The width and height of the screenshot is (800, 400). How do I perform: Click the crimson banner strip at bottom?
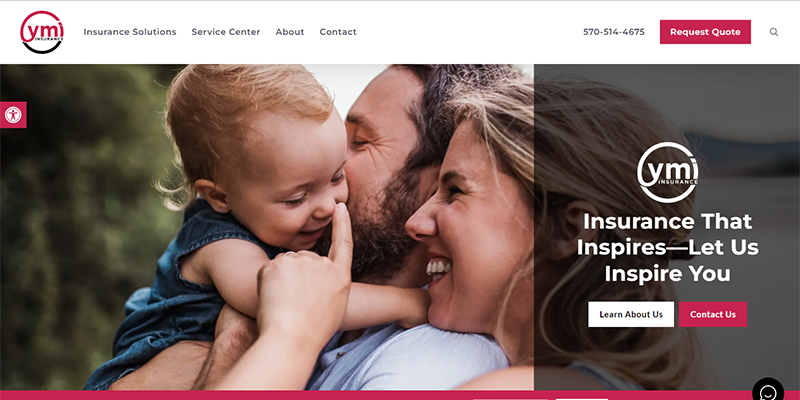click(400, 395)
